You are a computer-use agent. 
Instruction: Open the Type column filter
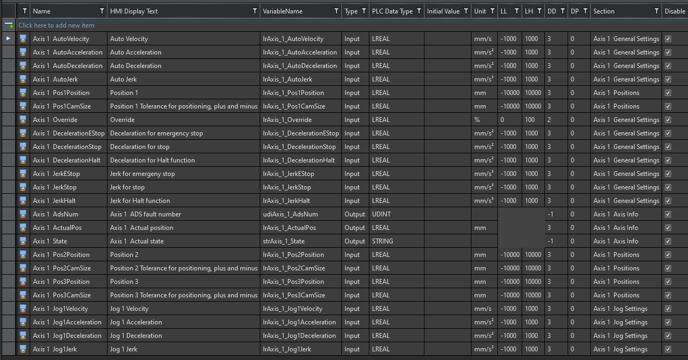364,11
